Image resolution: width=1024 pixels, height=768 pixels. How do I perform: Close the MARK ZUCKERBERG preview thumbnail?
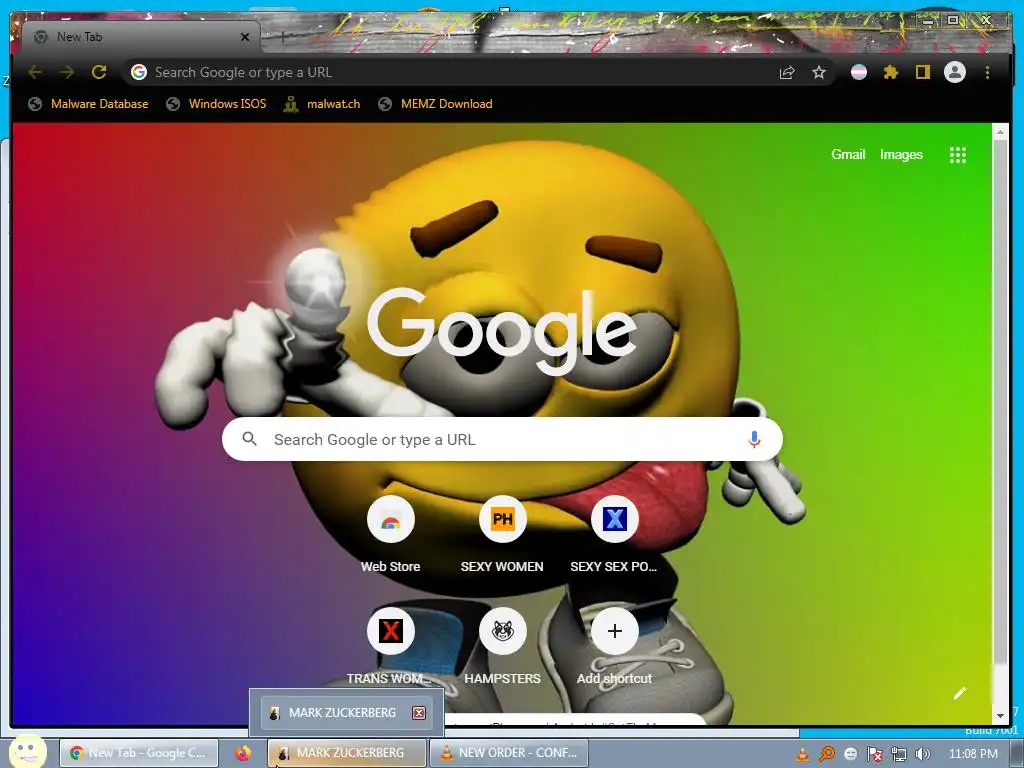coord(419,713)
